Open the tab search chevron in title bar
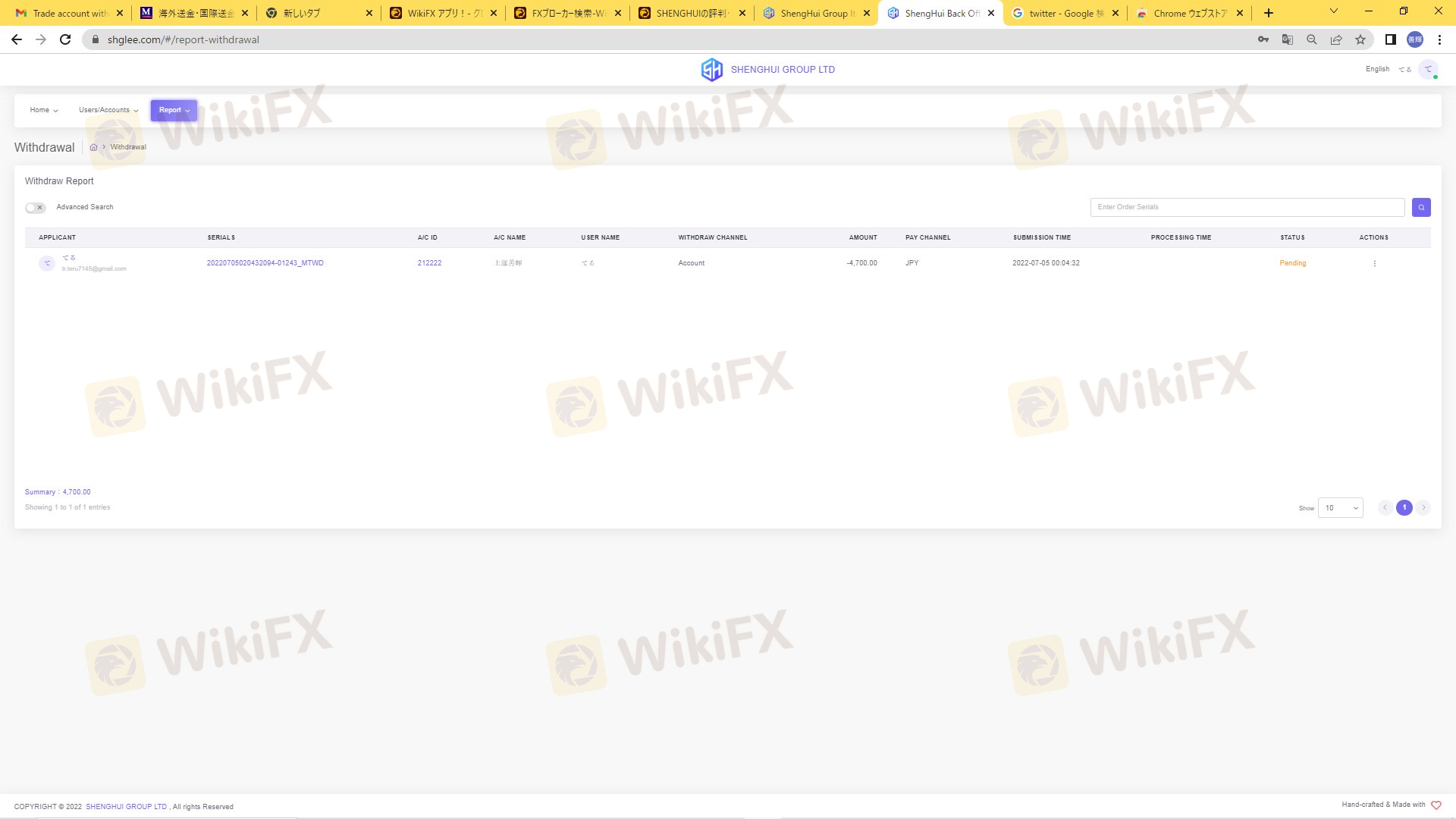The width and height of the screenshot is (1456, 819). pos(1334,11)
